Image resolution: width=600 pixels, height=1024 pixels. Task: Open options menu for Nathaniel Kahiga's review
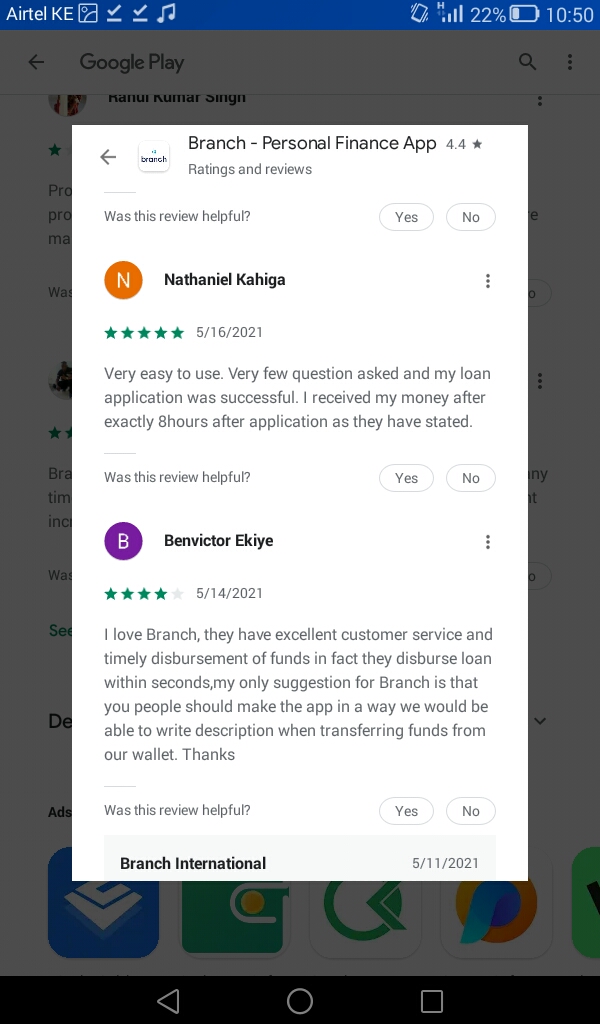coord(488,281)
